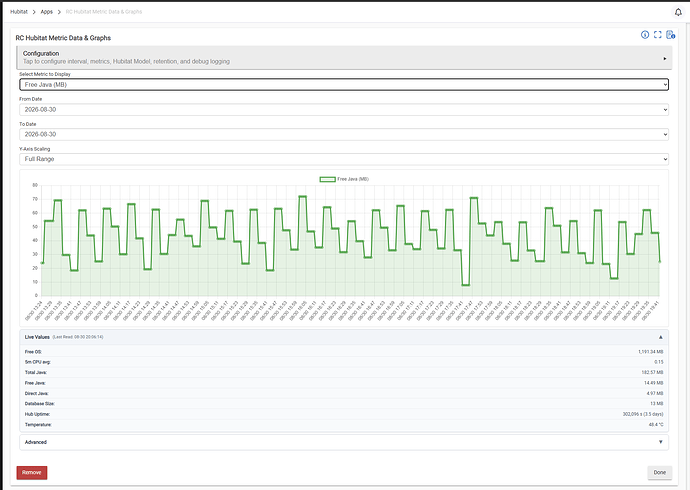Open the Y-Axis Scaling dropdown
Viewport: 690px width, 490px height.
tap(344, 159)
